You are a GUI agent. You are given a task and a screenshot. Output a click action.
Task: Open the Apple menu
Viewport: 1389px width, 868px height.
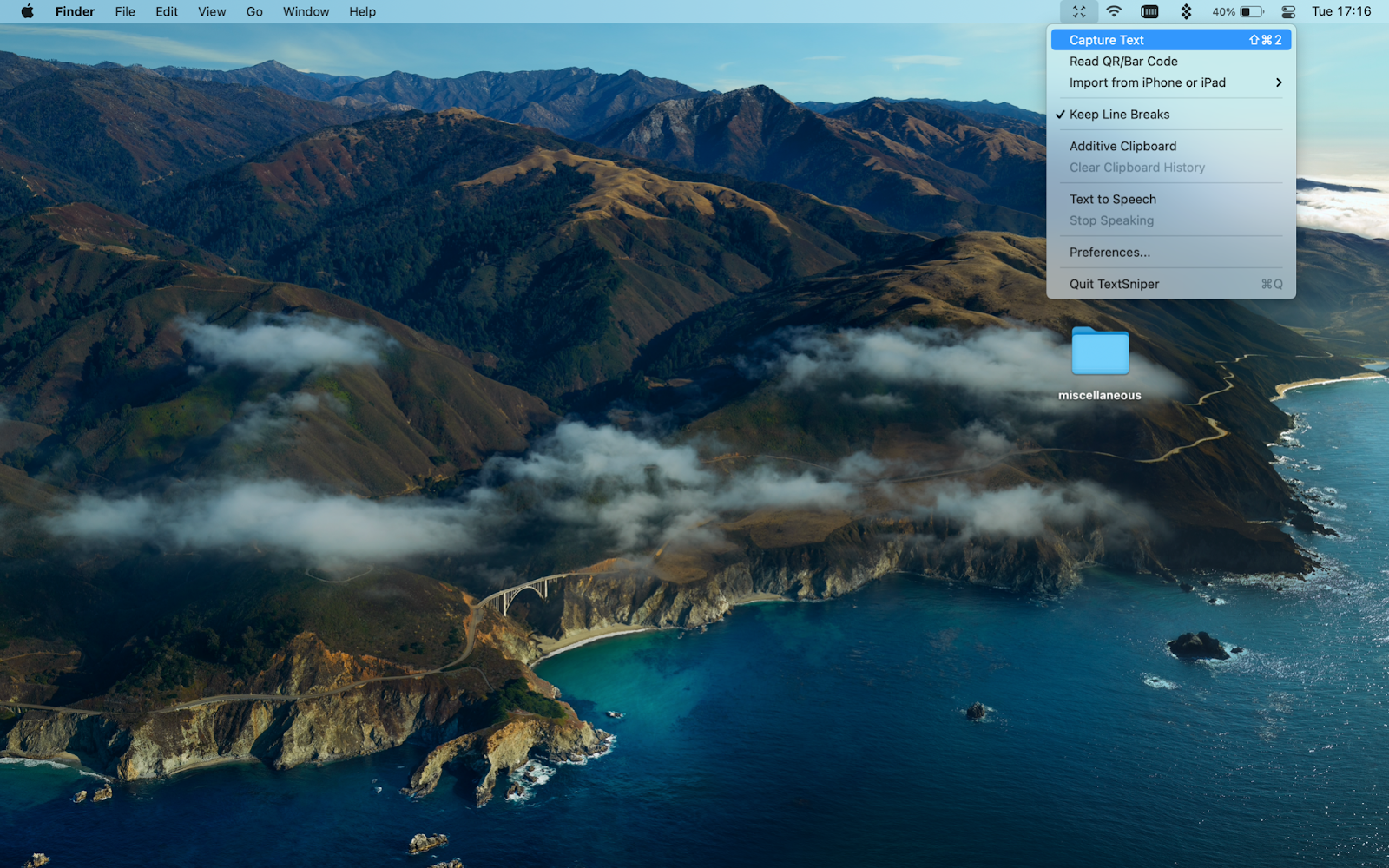(27, 11)
